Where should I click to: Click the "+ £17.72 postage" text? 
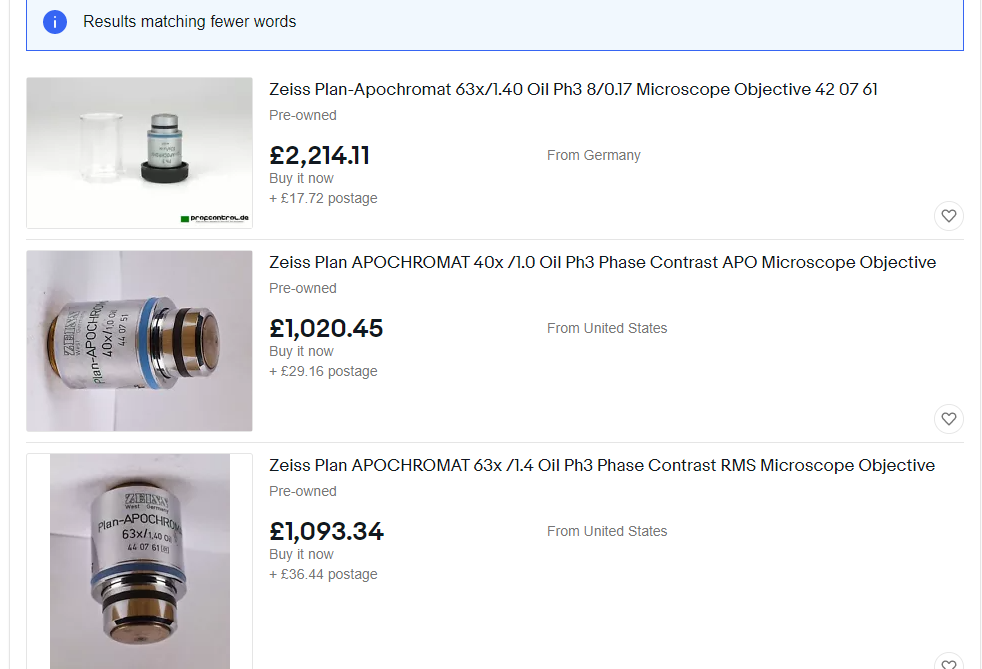(323, 198)
